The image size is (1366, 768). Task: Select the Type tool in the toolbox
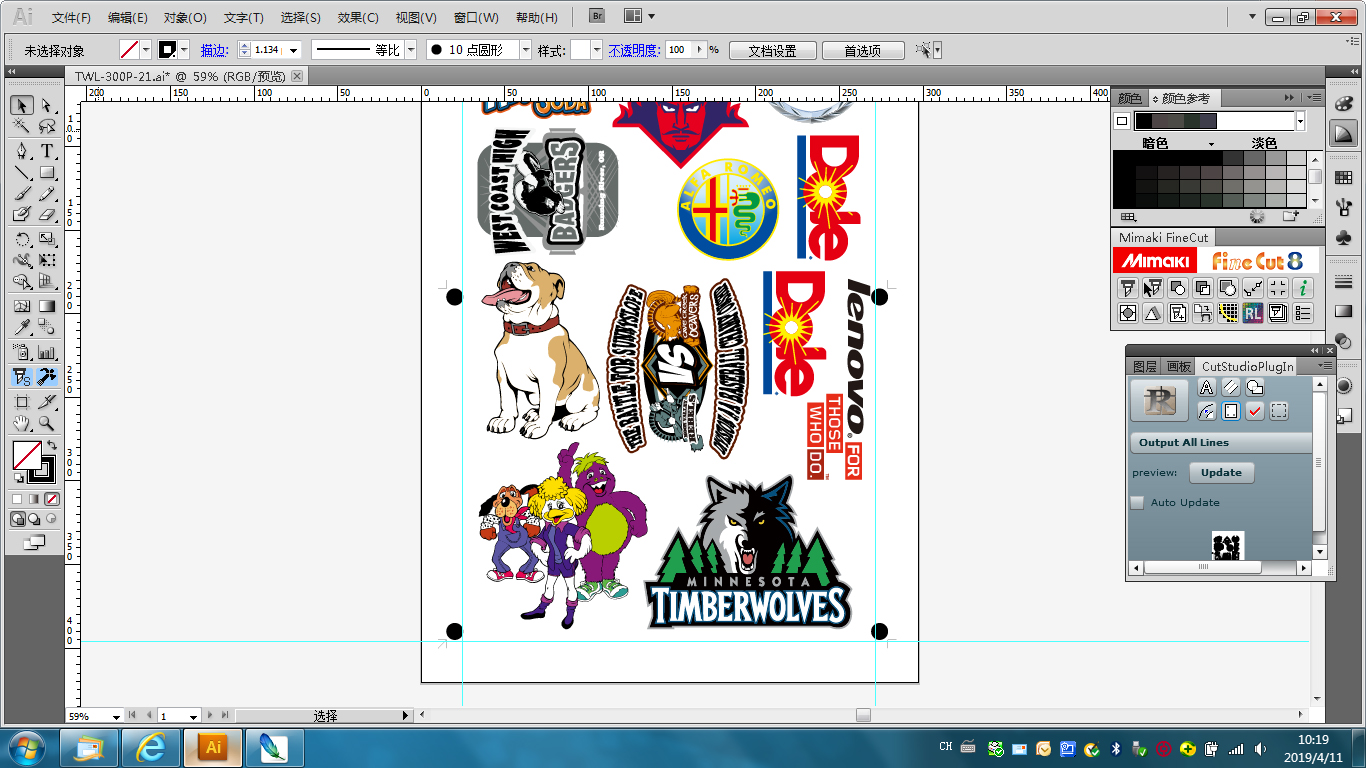click(47, 151)
